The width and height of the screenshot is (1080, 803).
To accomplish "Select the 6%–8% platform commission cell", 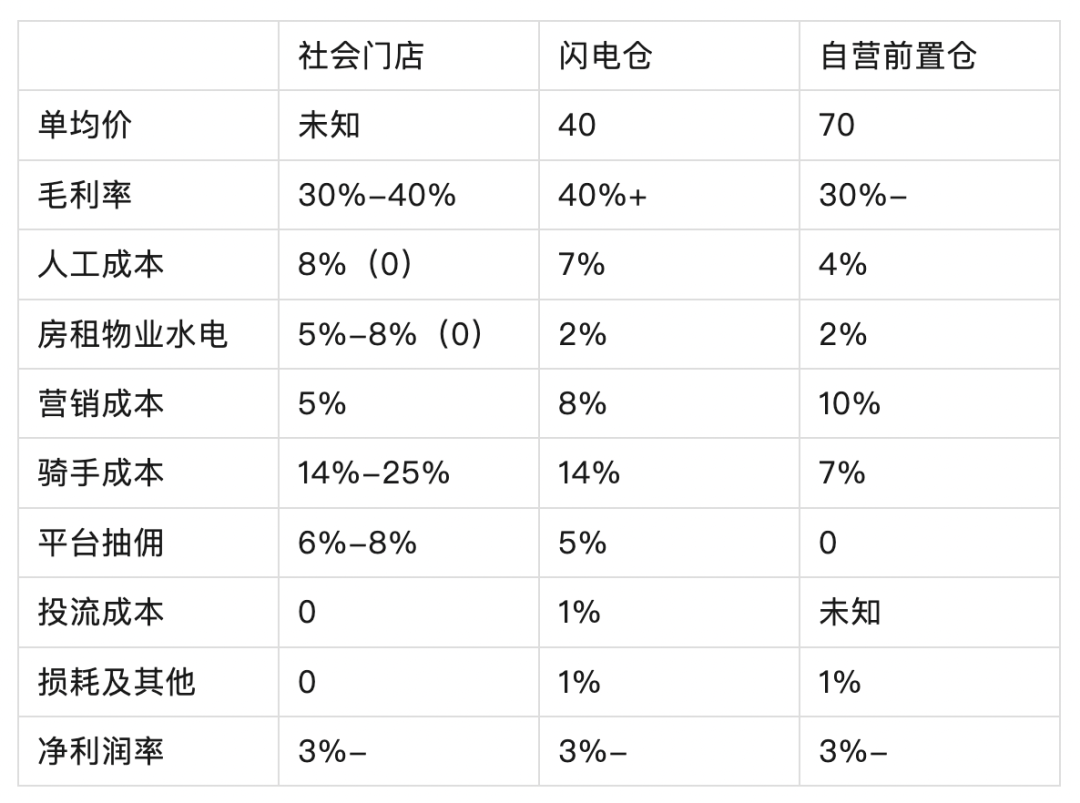I will tap(357, 543).
